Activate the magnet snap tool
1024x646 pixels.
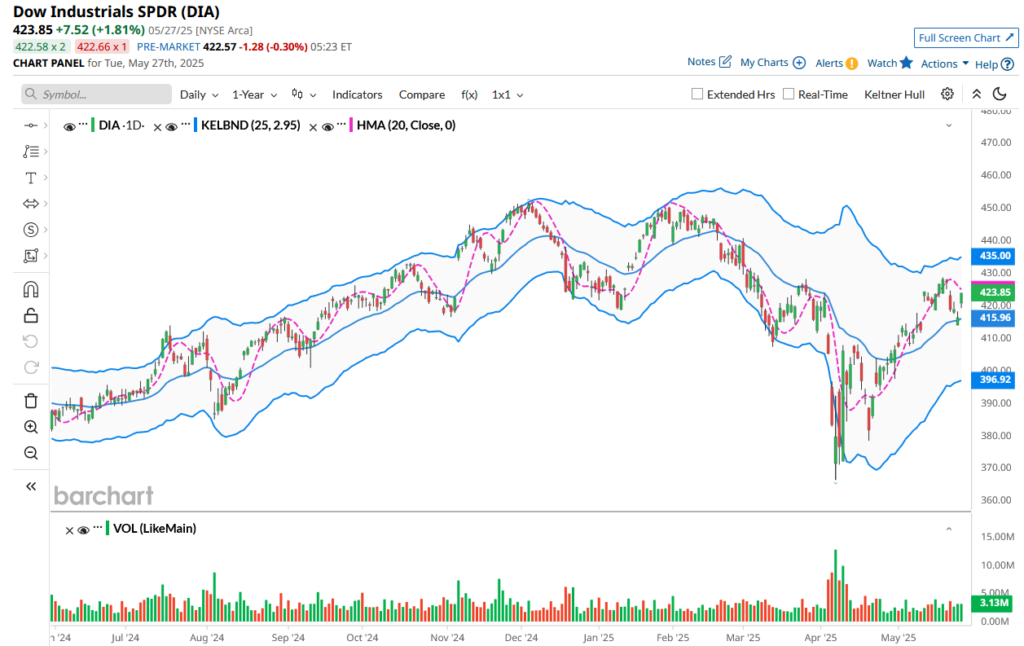30,290
